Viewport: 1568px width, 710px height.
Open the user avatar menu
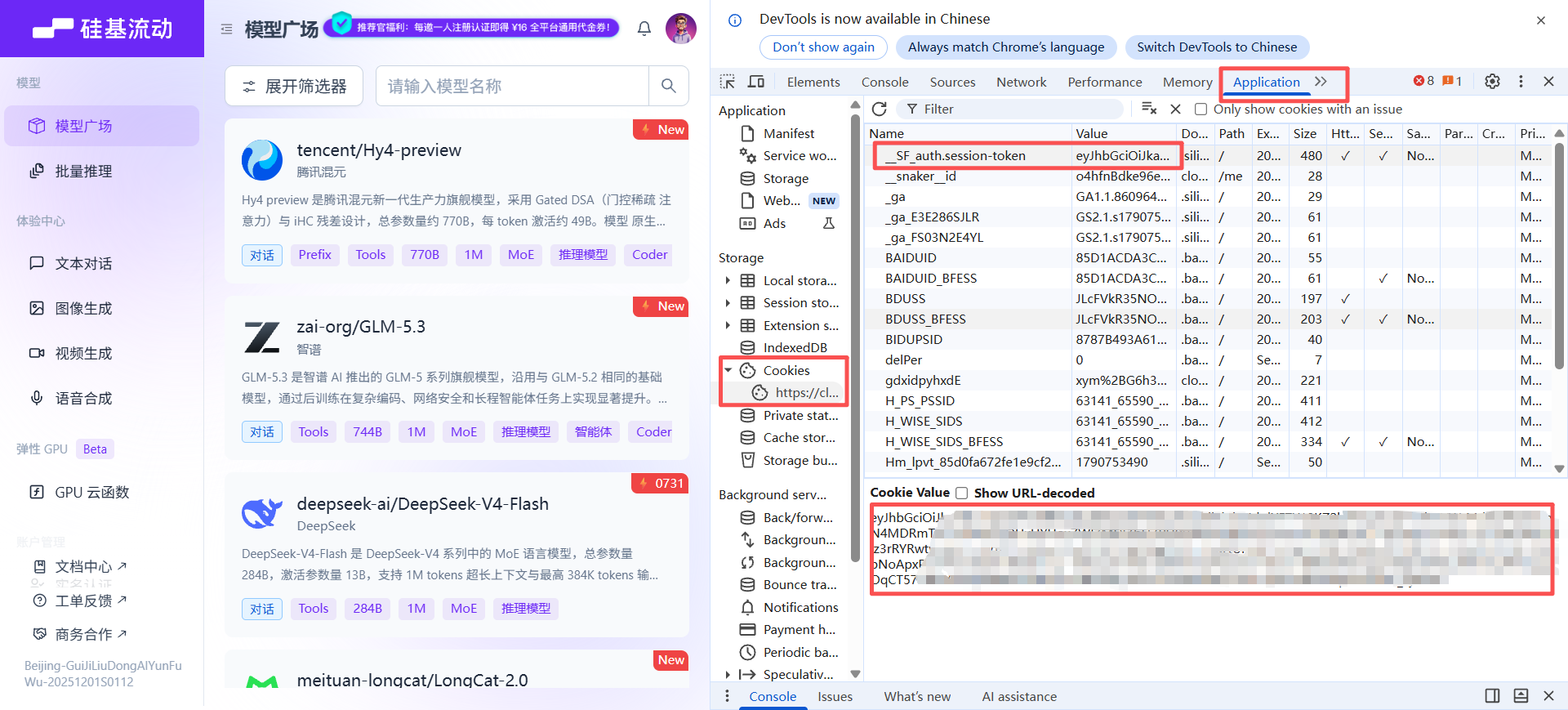[x=681, y=29]
